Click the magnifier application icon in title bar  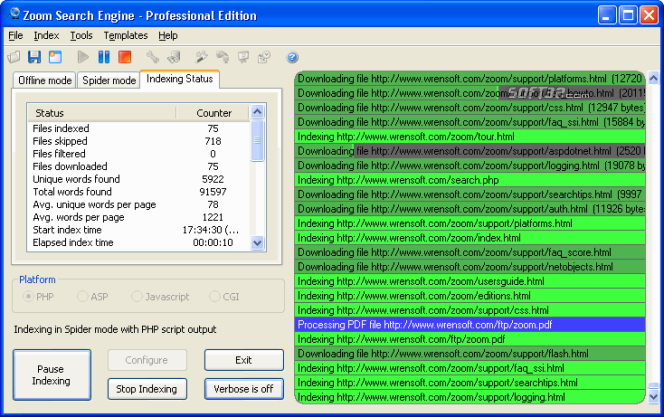[13, 14]
